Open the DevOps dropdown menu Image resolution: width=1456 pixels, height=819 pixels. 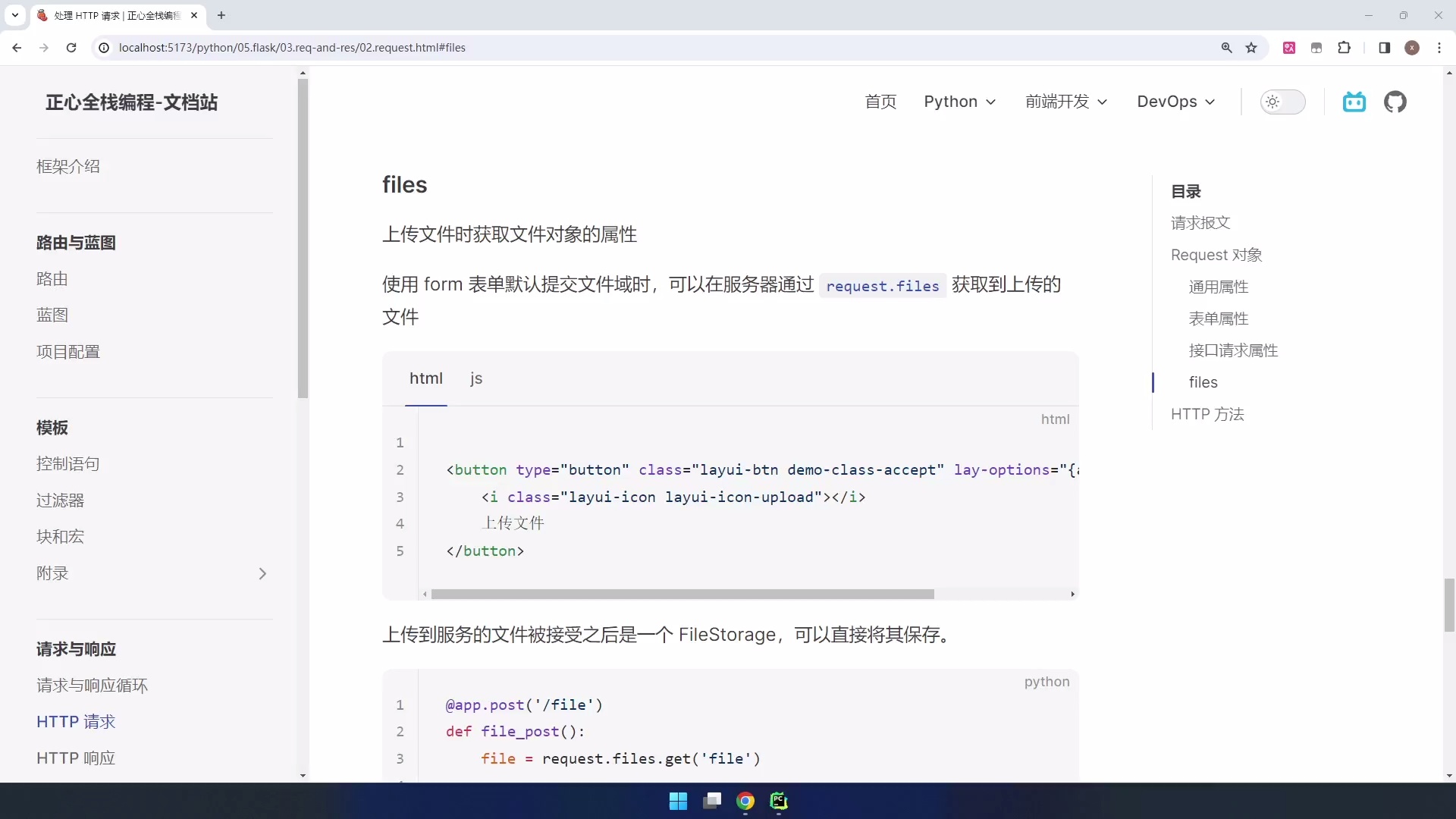tap(1175, 102)
